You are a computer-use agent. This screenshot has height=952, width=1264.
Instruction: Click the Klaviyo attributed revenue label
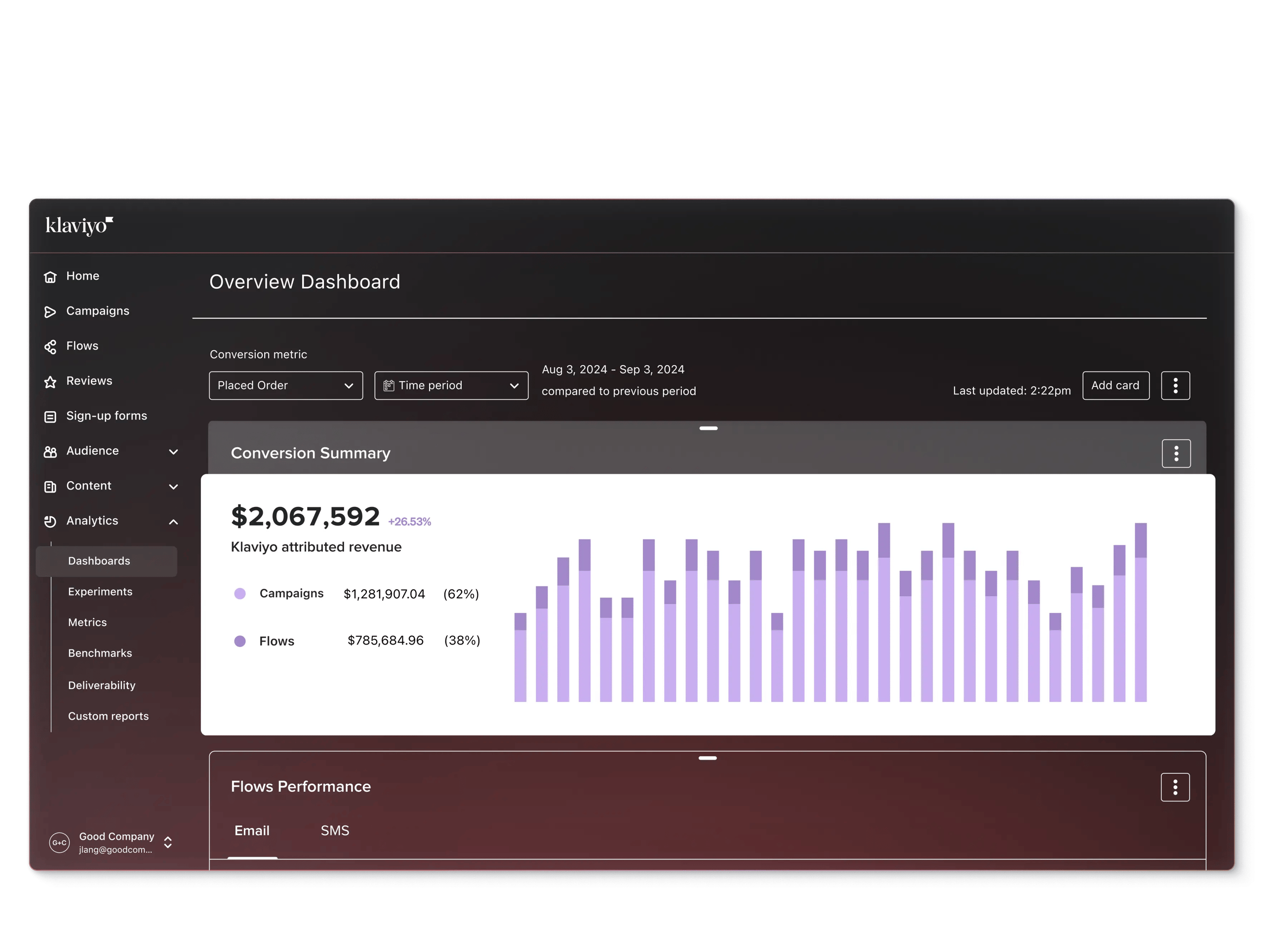[316, 547]
